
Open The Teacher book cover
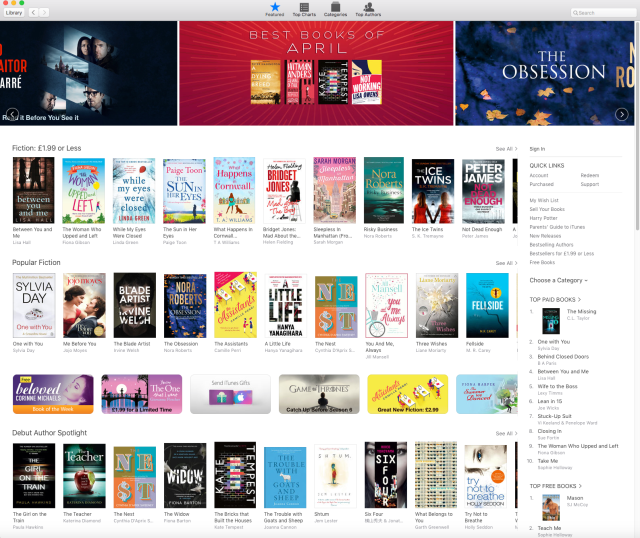[x=84, y=476]
